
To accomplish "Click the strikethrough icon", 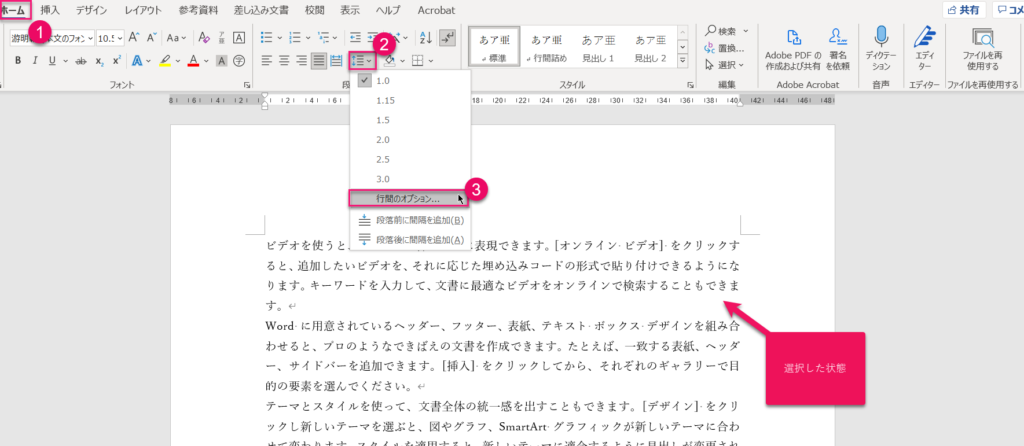I will click(x=79, y=61).
